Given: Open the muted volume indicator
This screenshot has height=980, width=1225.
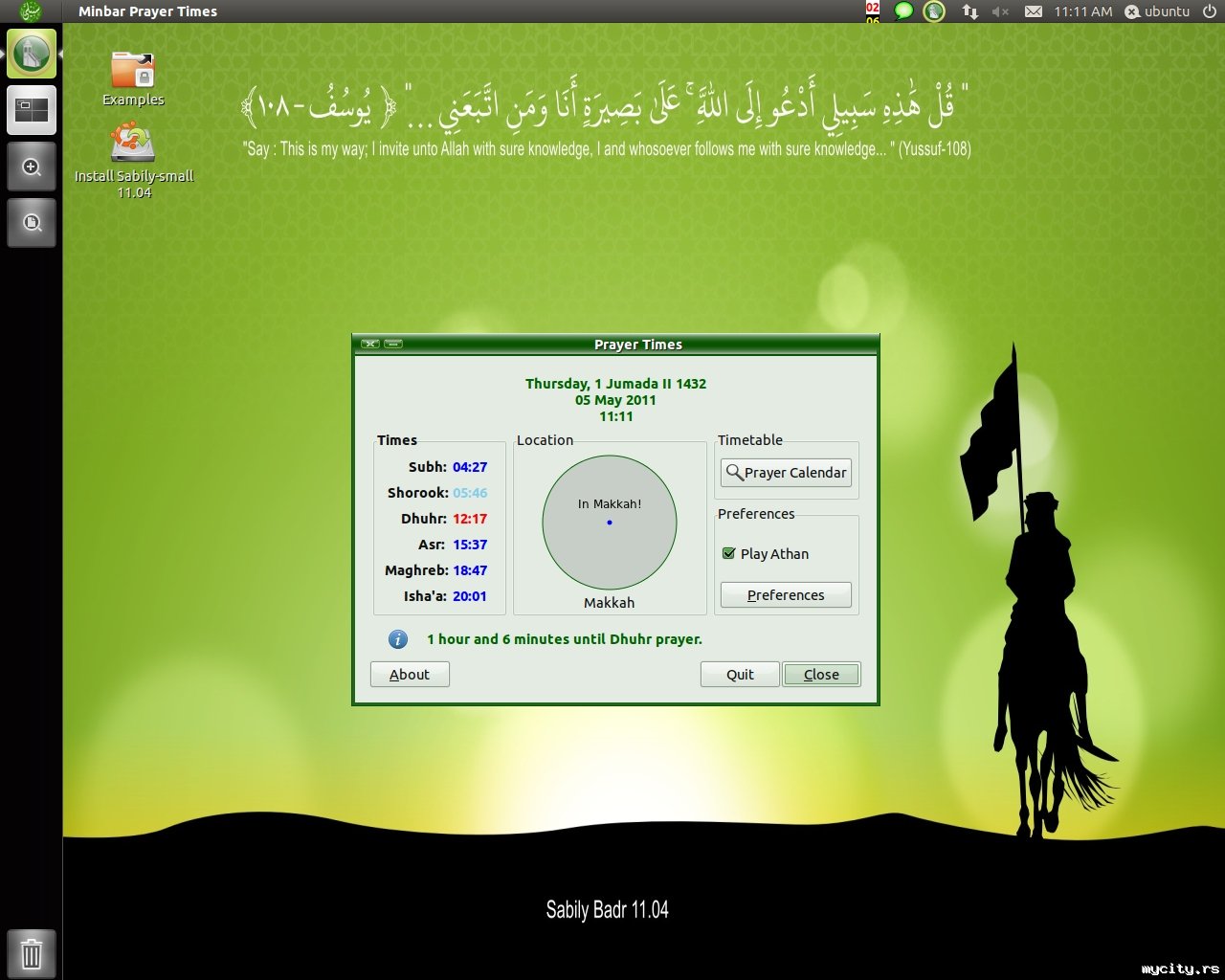Looking at the screenshot, I should coord(1001,11).
